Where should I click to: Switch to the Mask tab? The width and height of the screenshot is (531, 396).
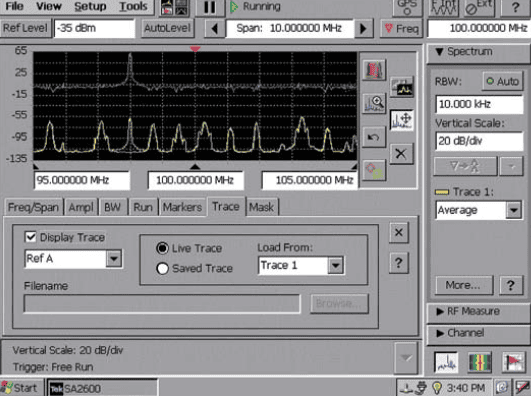click(x=261, y=207)
